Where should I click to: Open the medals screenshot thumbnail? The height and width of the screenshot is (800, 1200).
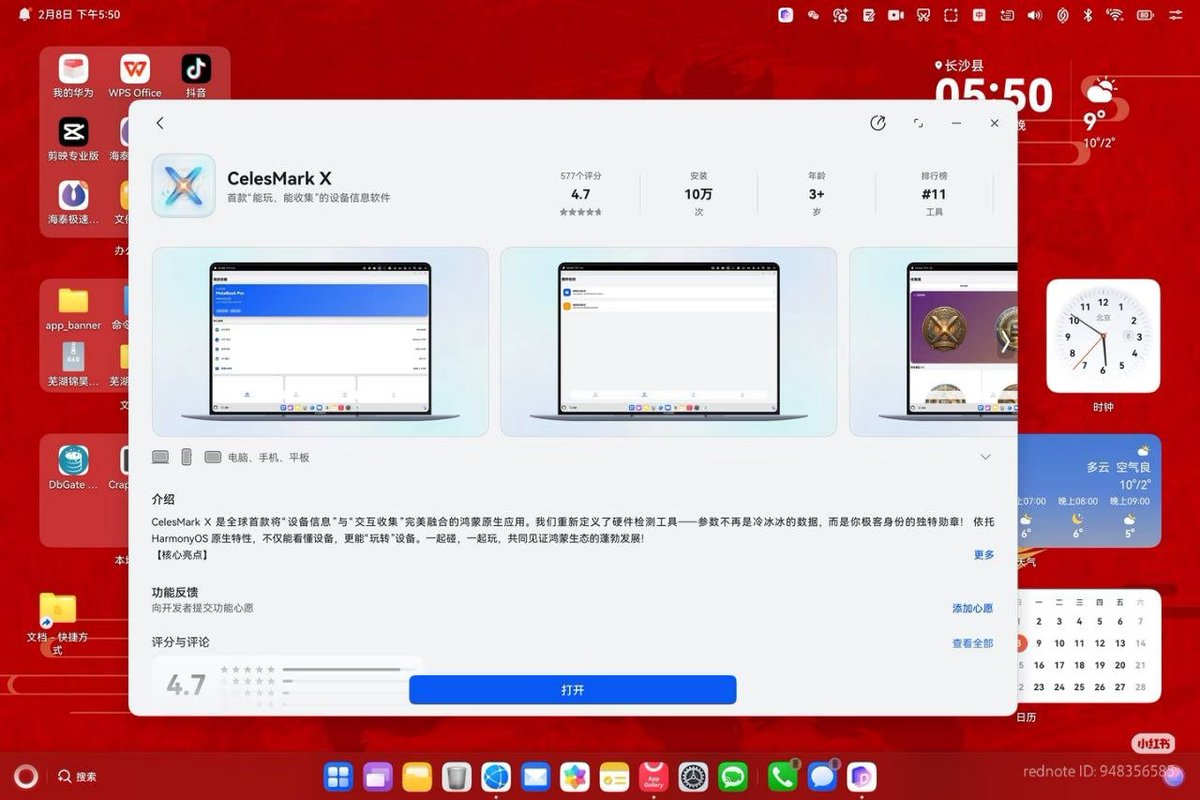pyautogui.click(x=933, y=342)
